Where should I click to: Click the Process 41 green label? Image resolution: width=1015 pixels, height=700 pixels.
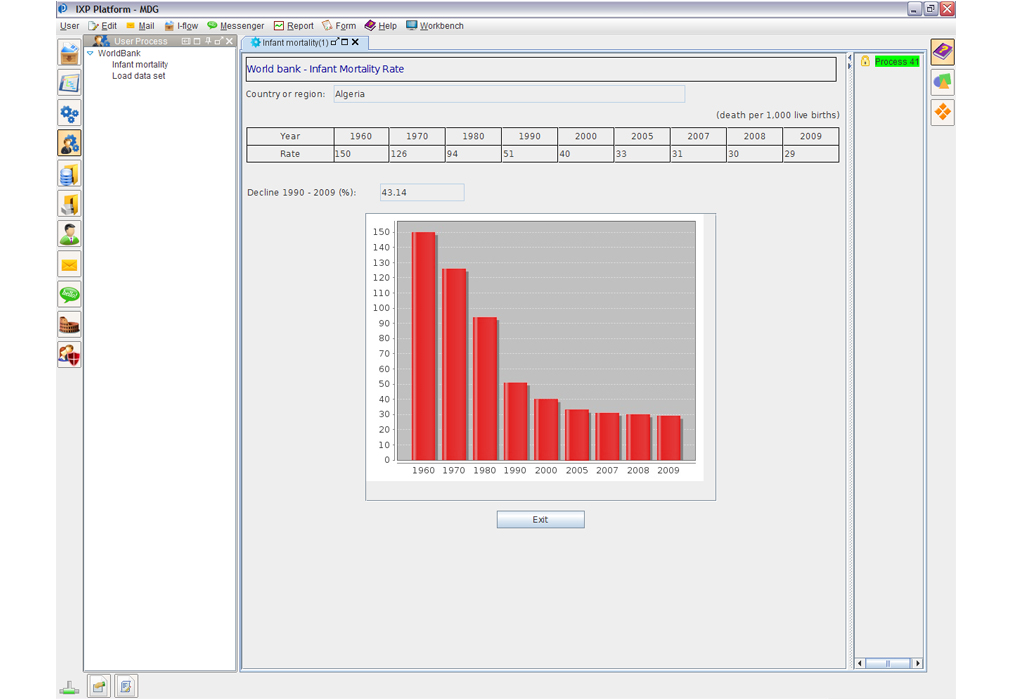897,62
